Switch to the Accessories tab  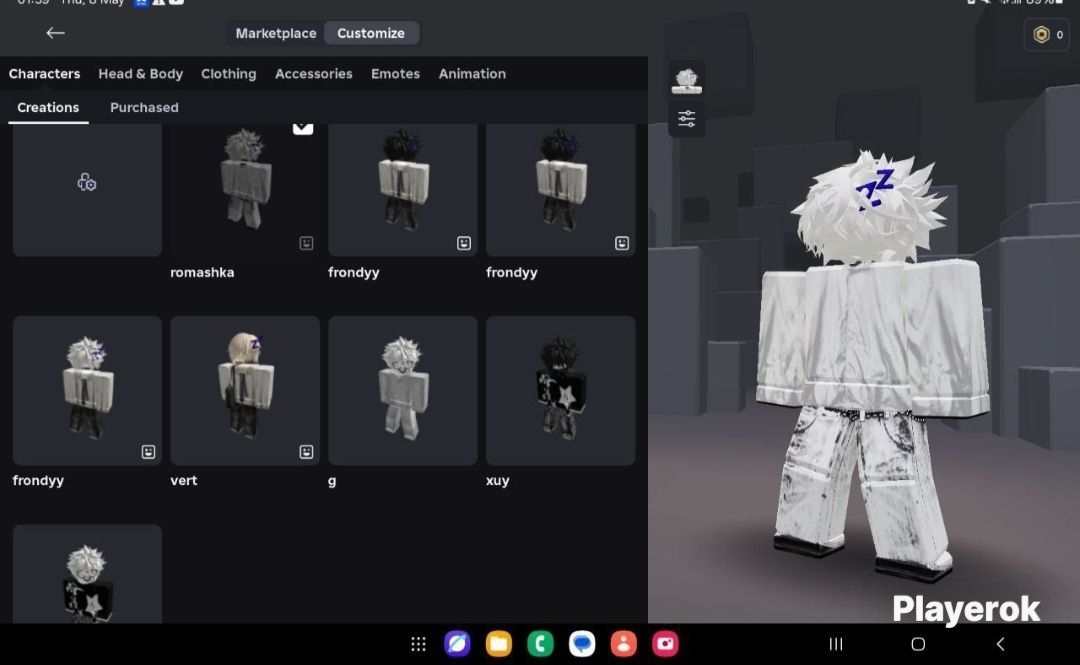(313, 74)
